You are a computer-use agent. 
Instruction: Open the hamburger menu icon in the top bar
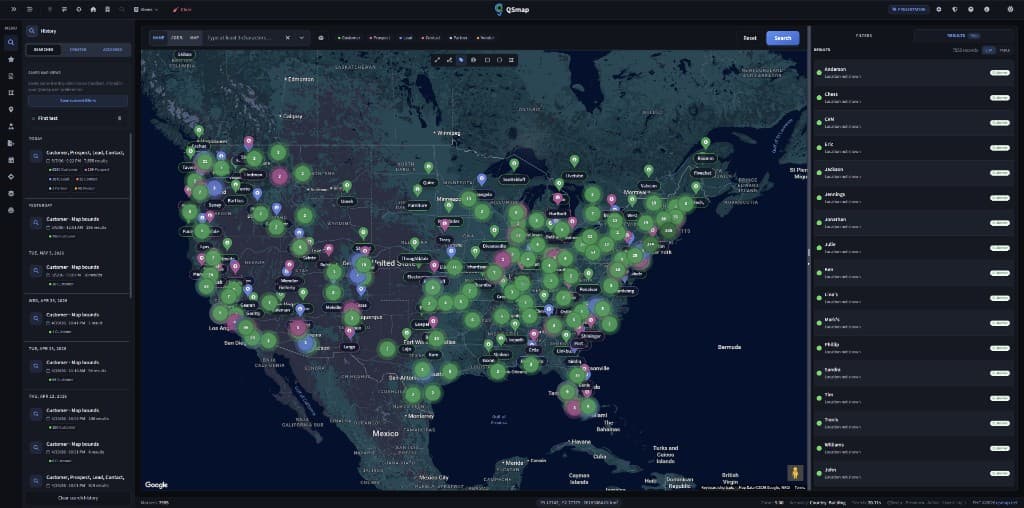coord(29,10)
